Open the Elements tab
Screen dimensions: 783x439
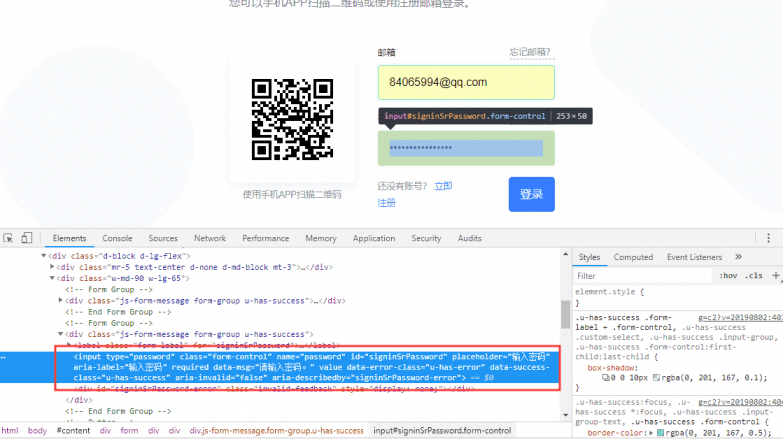click(x=69, y=238)
